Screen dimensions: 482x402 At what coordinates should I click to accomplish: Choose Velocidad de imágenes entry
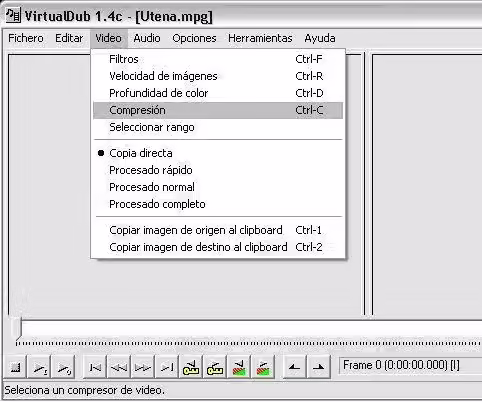218,76
